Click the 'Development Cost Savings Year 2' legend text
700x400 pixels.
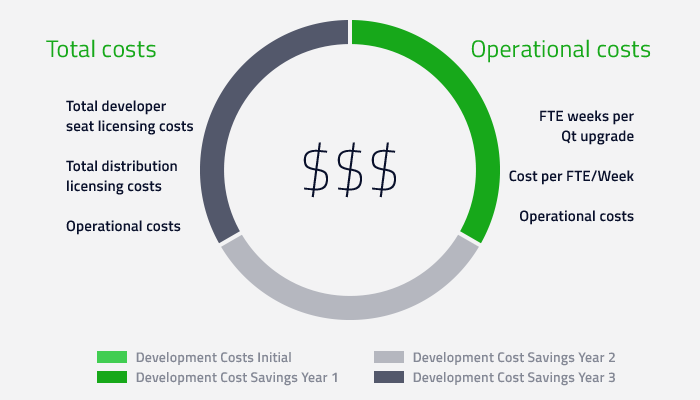514,357
